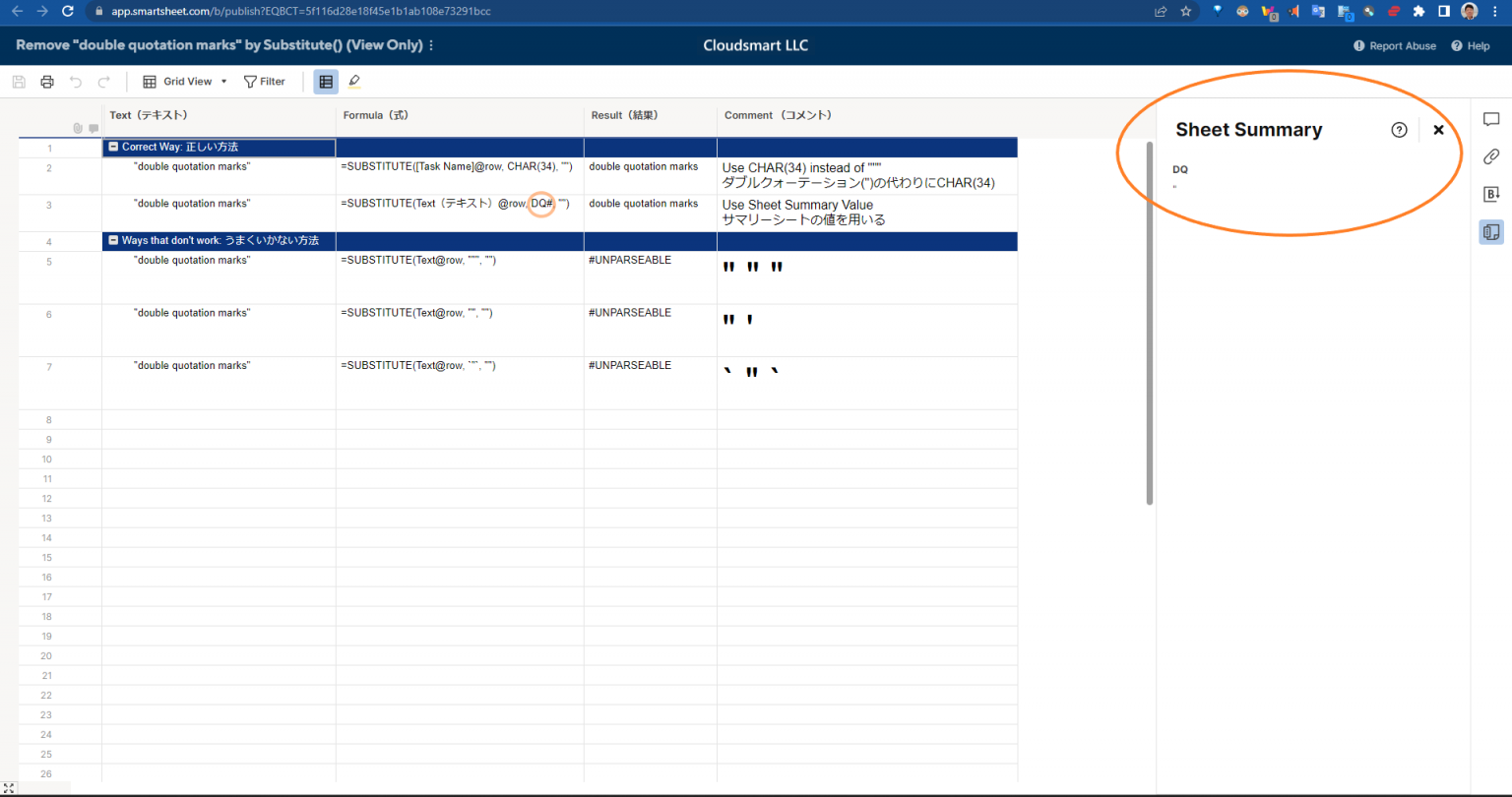Open the Brandfolder panel
This screenshot has width=1512, height=797.
coord(1490,194)
